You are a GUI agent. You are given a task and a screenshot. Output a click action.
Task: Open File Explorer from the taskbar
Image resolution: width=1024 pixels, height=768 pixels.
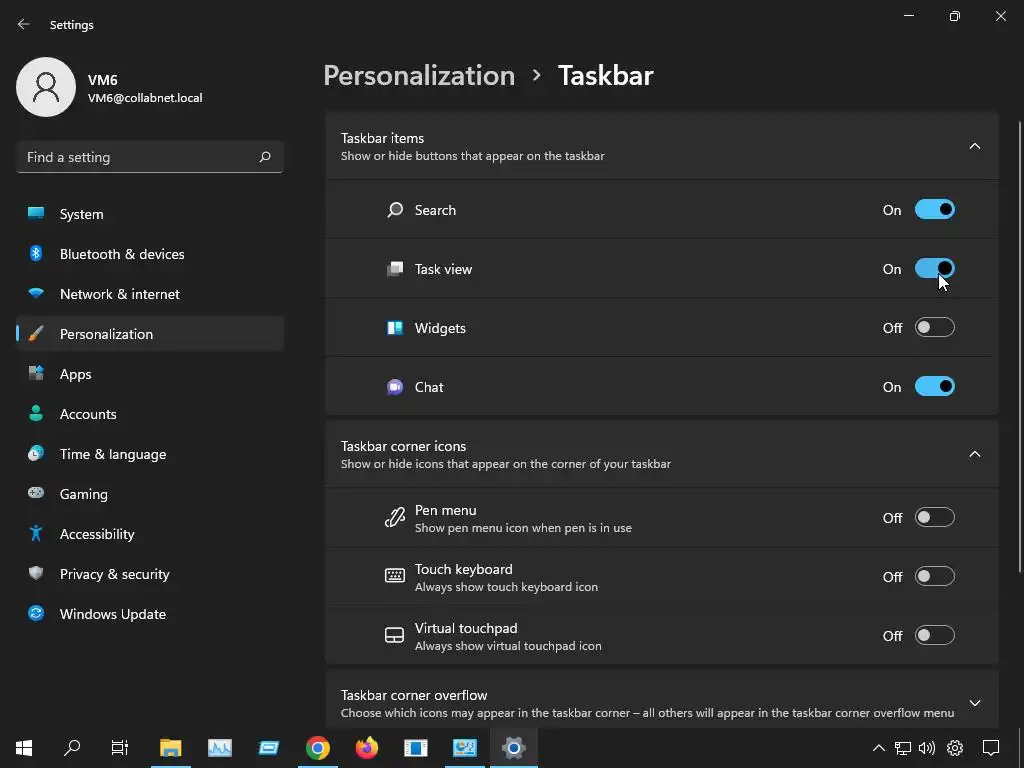click(170, 747)
